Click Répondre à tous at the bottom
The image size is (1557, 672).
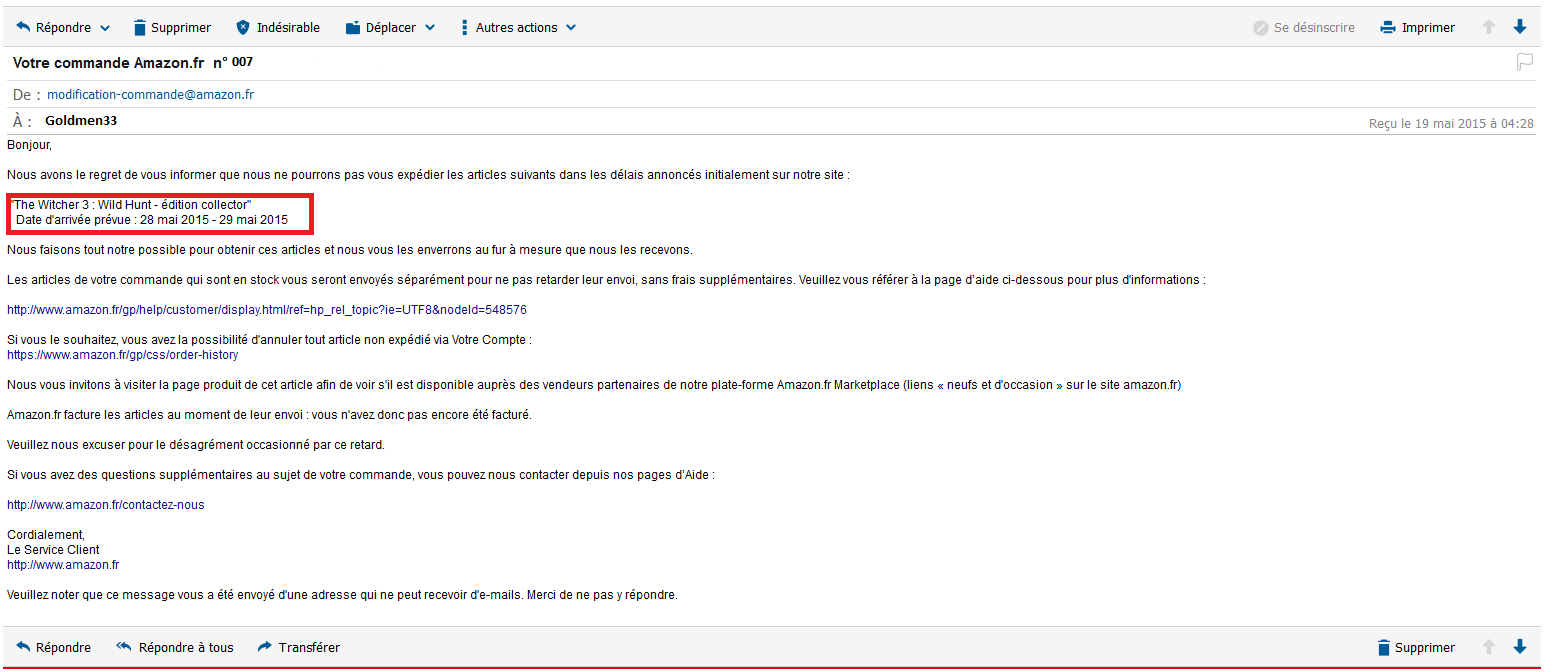pyautogui.click(x=175, y=648)
